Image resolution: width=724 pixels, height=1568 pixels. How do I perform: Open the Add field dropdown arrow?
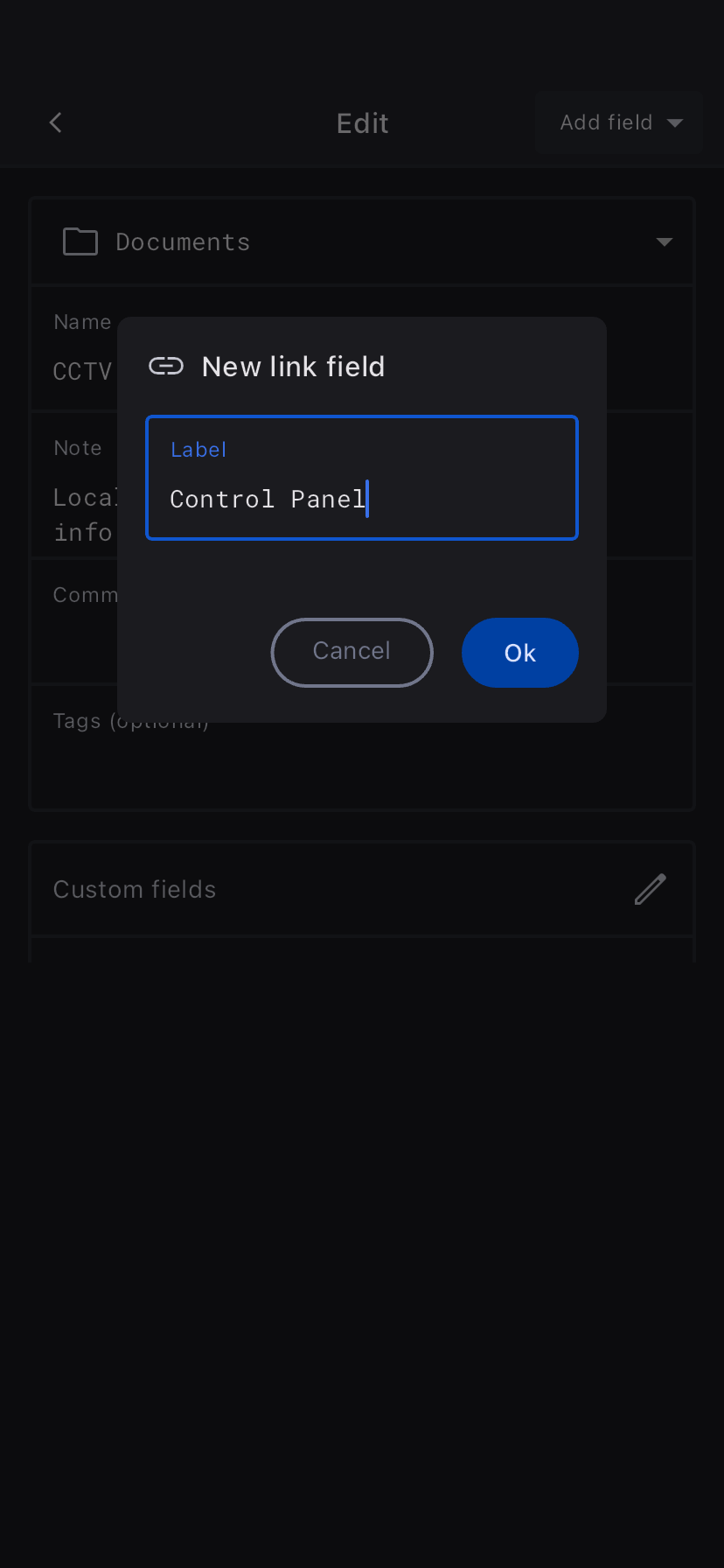point(675,122)
